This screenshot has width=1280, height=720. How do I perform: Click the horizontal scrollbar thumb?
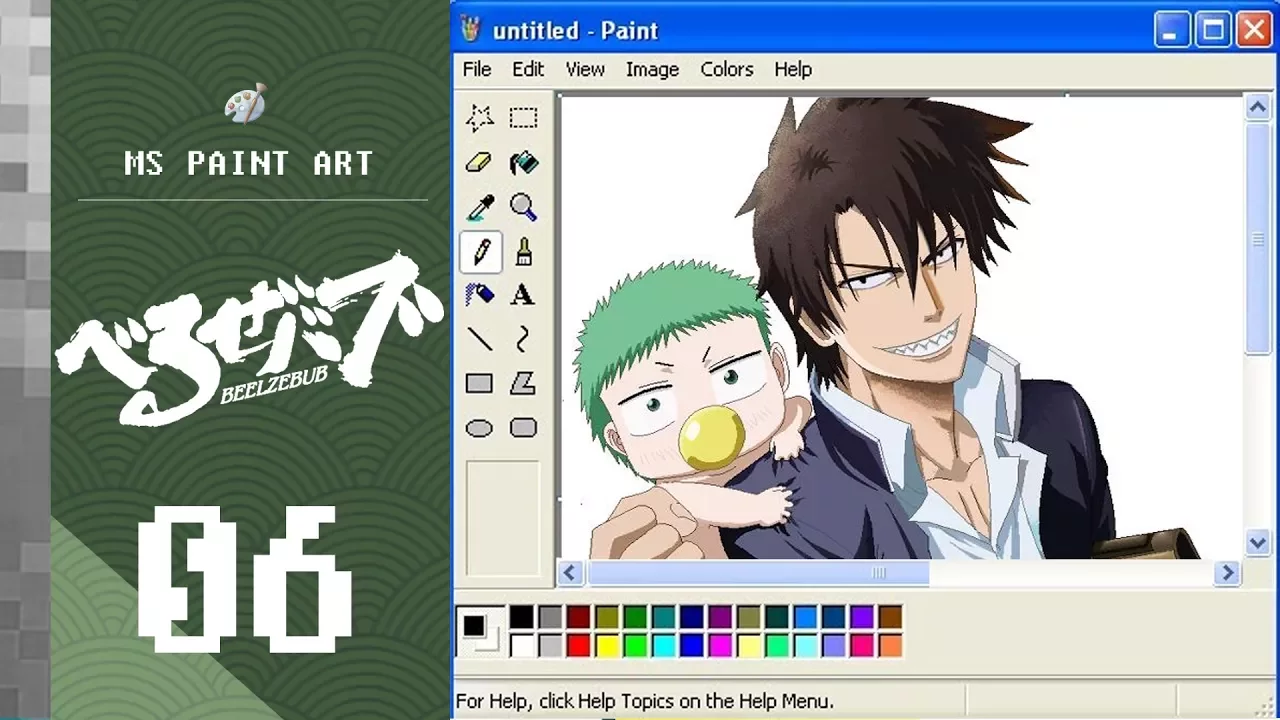point(758,573)
